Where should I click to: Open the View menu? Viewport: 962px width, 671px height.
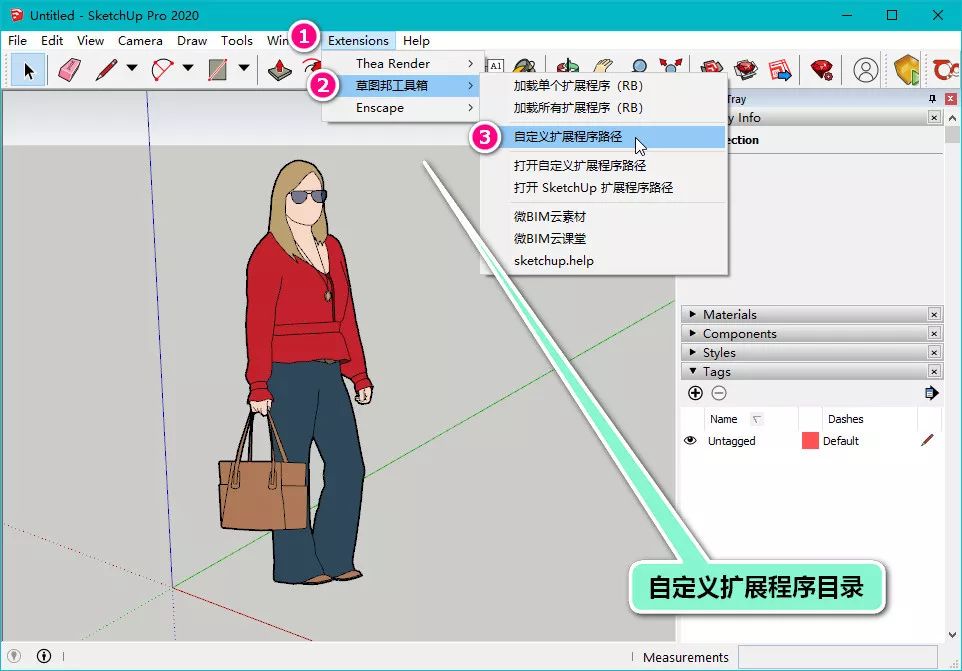90,40
